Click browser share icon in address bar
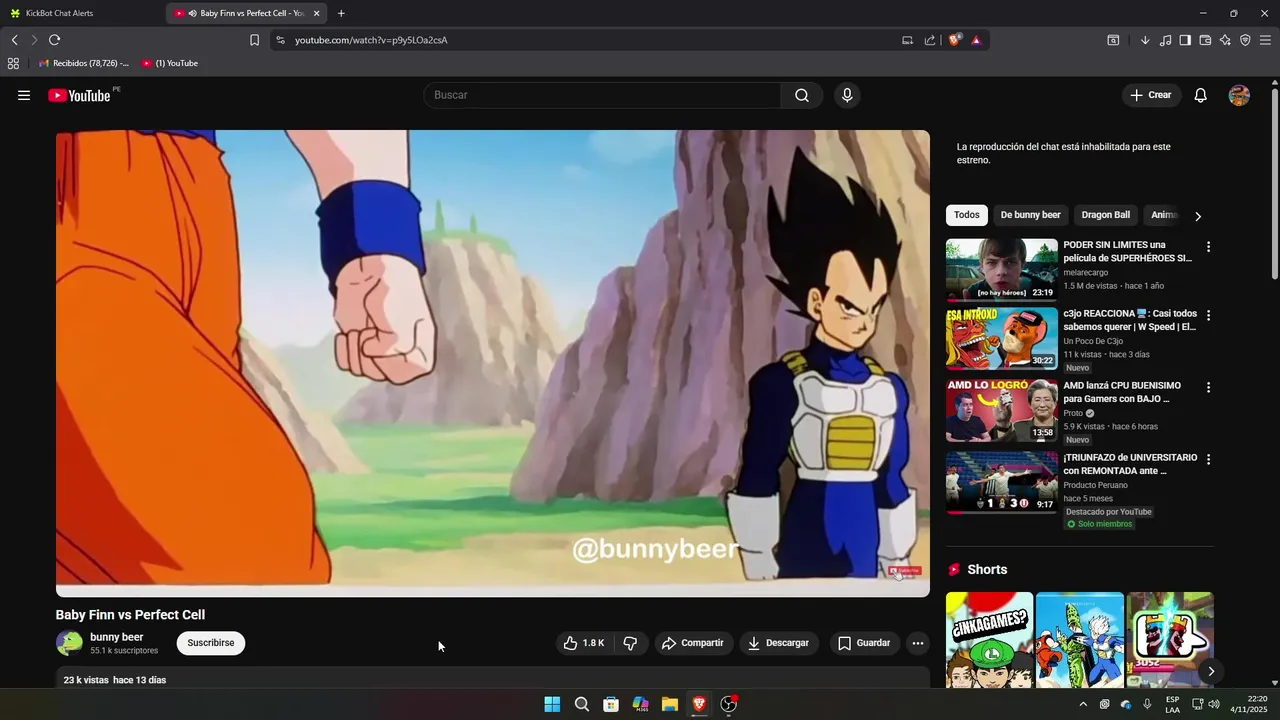Viewport: 1280px width, 720px height. pyautogui.click(x=930, y=40)
